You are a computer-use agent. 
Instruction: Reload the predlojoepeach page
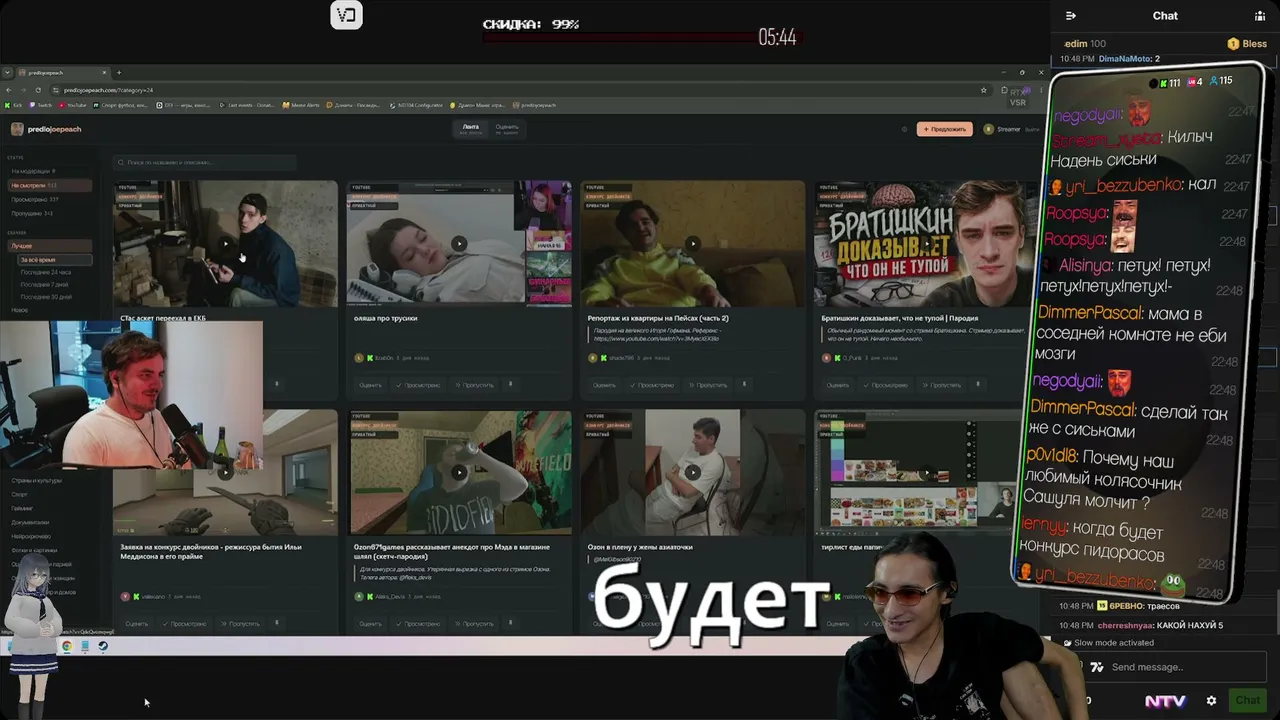coord(38,90)
